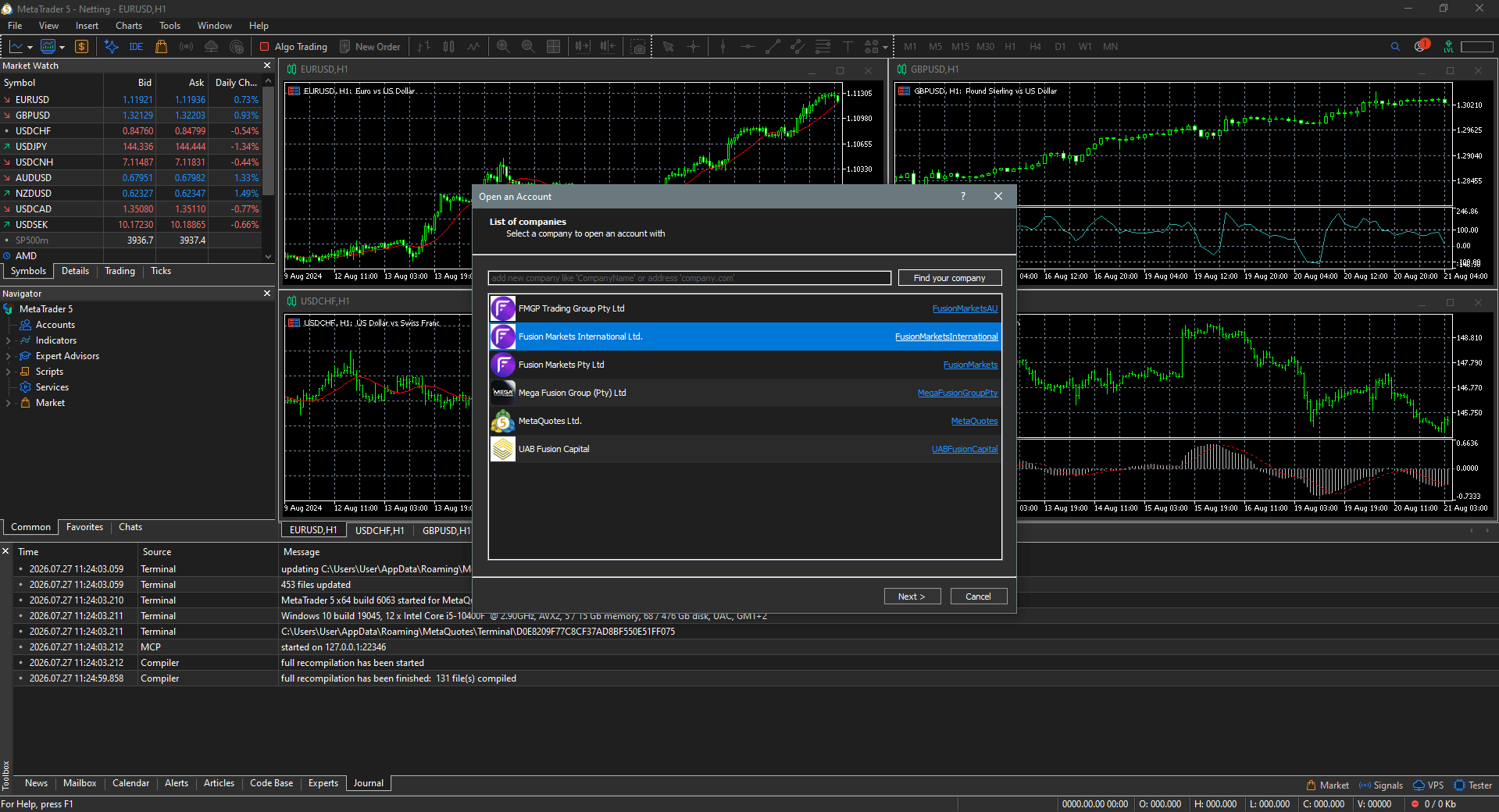1499x812 pixels.
Task: Expand the Market node in Navigator
Action: (8, 403)
